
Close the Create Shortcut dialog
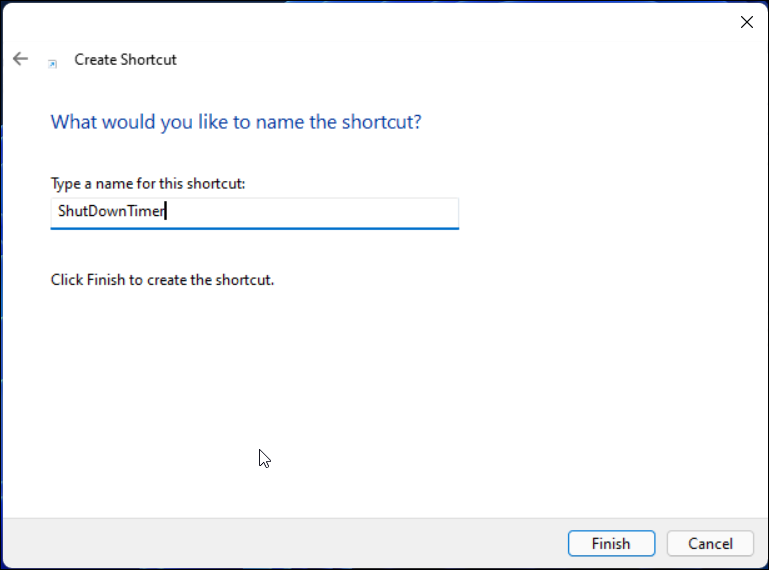click(746, 22)
